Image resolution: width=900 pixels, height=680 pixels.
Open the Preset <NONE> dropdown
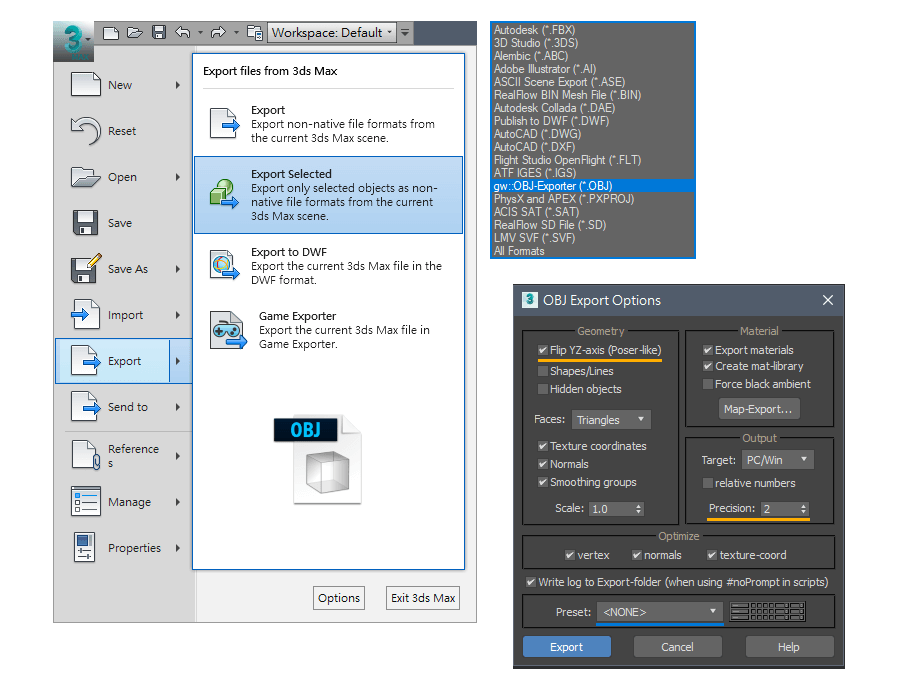(x=660, y=612)
